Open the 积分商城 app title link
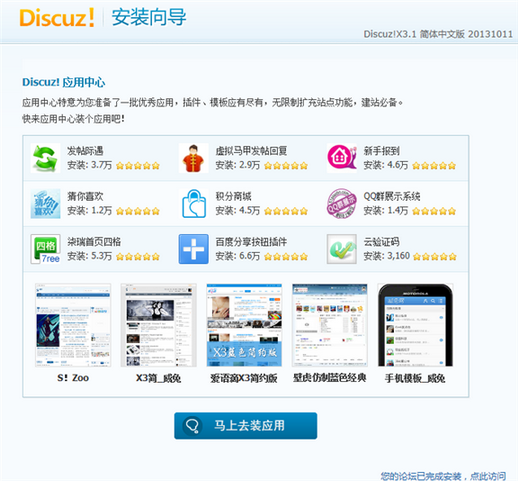 click(233, 196)
